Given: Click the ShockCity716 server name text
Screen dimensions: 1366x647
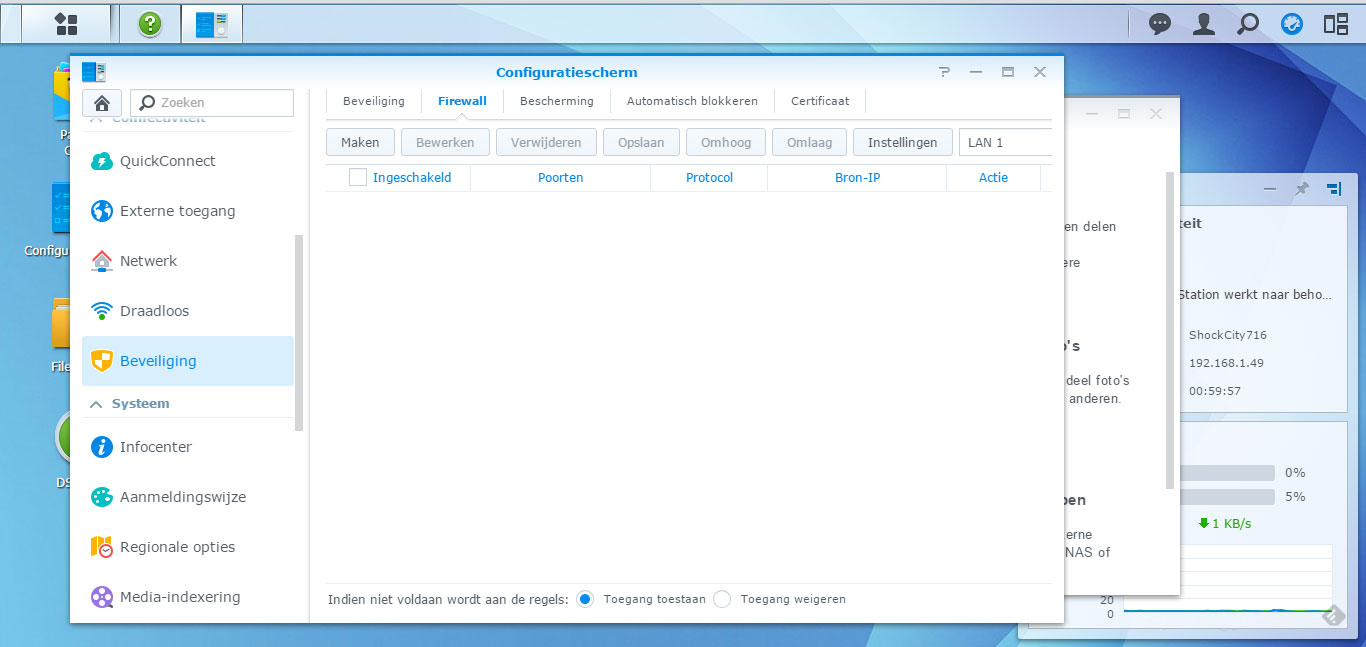Looking at the screenshot, I should 1228,335.
